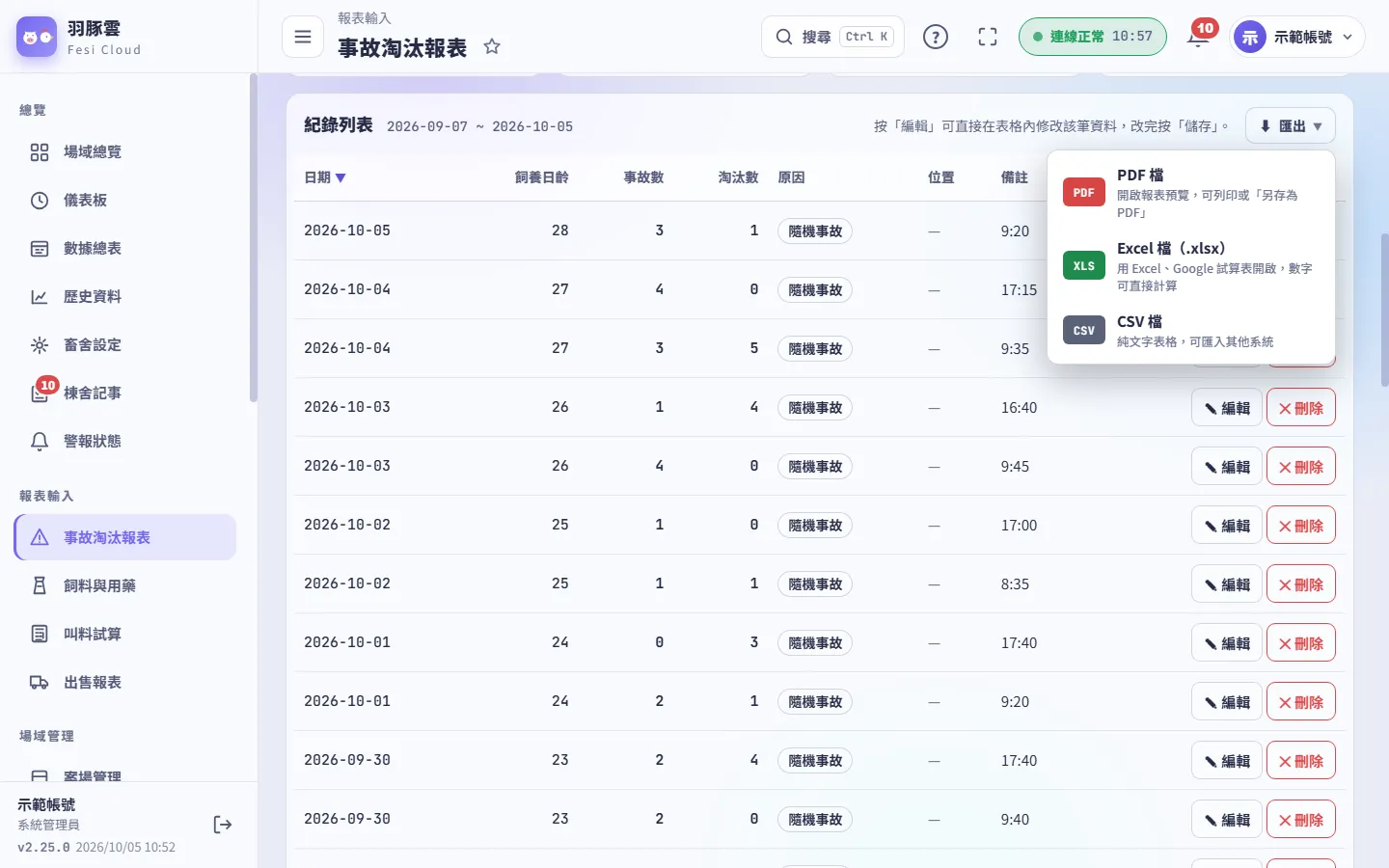The image size is (1389, 868).
Task: Edit the 2026-10-03 16:40 record
Action: point(1227,408)
